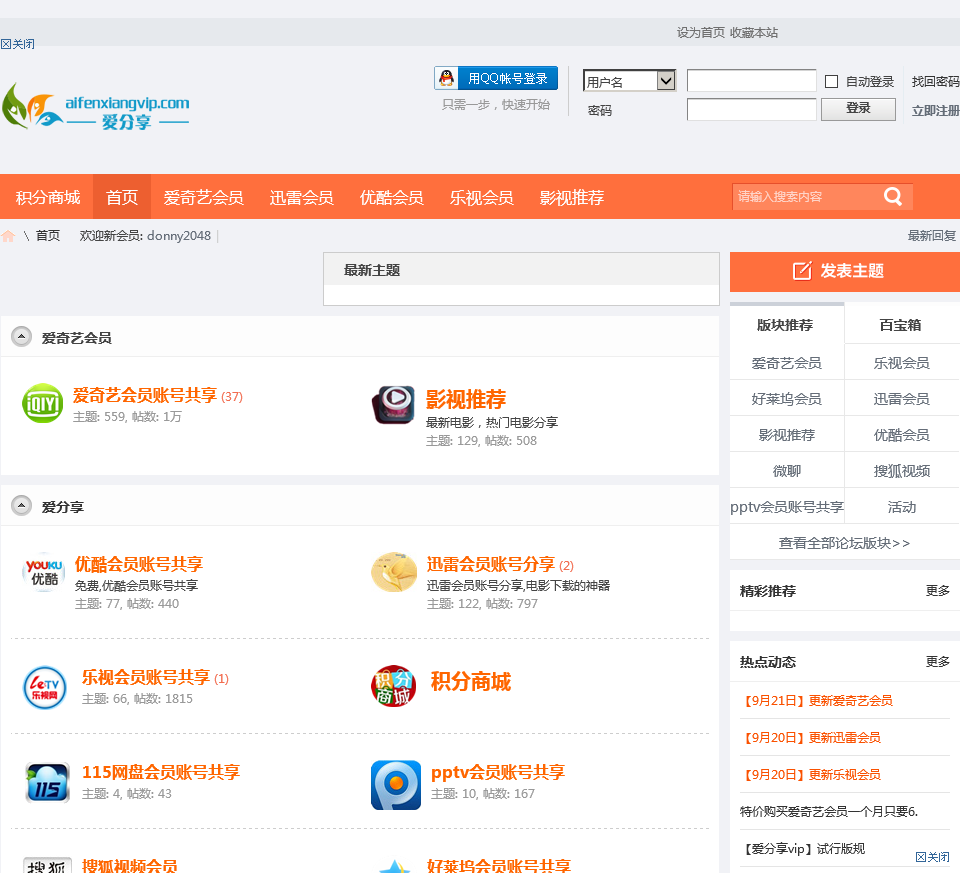
Task: Open 迅雷会员账号分享 forum link
Action: 491,564
